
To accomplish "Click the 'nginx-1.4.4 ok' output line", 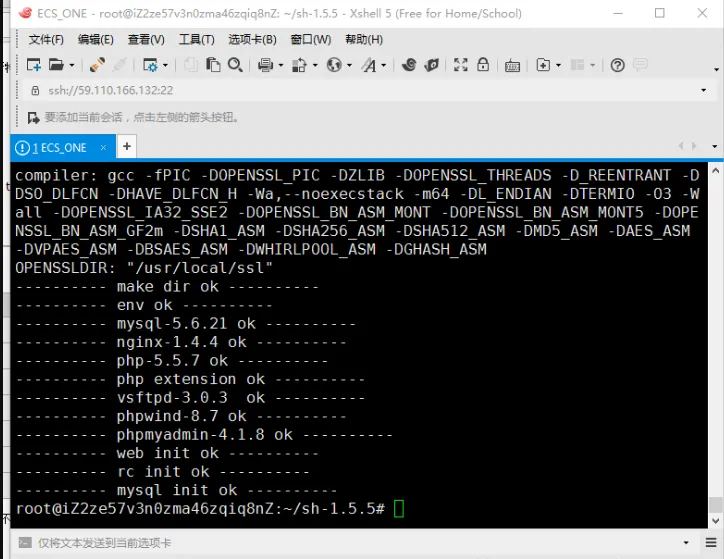I will 181,342.
